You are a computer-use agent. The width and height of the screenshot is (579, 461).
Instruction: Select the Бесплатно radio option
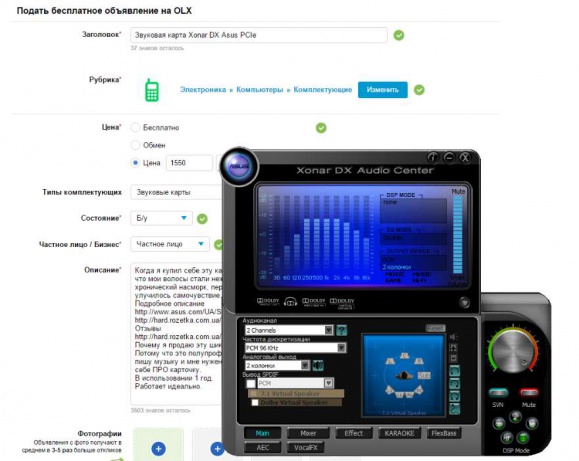tap(136, 127)
